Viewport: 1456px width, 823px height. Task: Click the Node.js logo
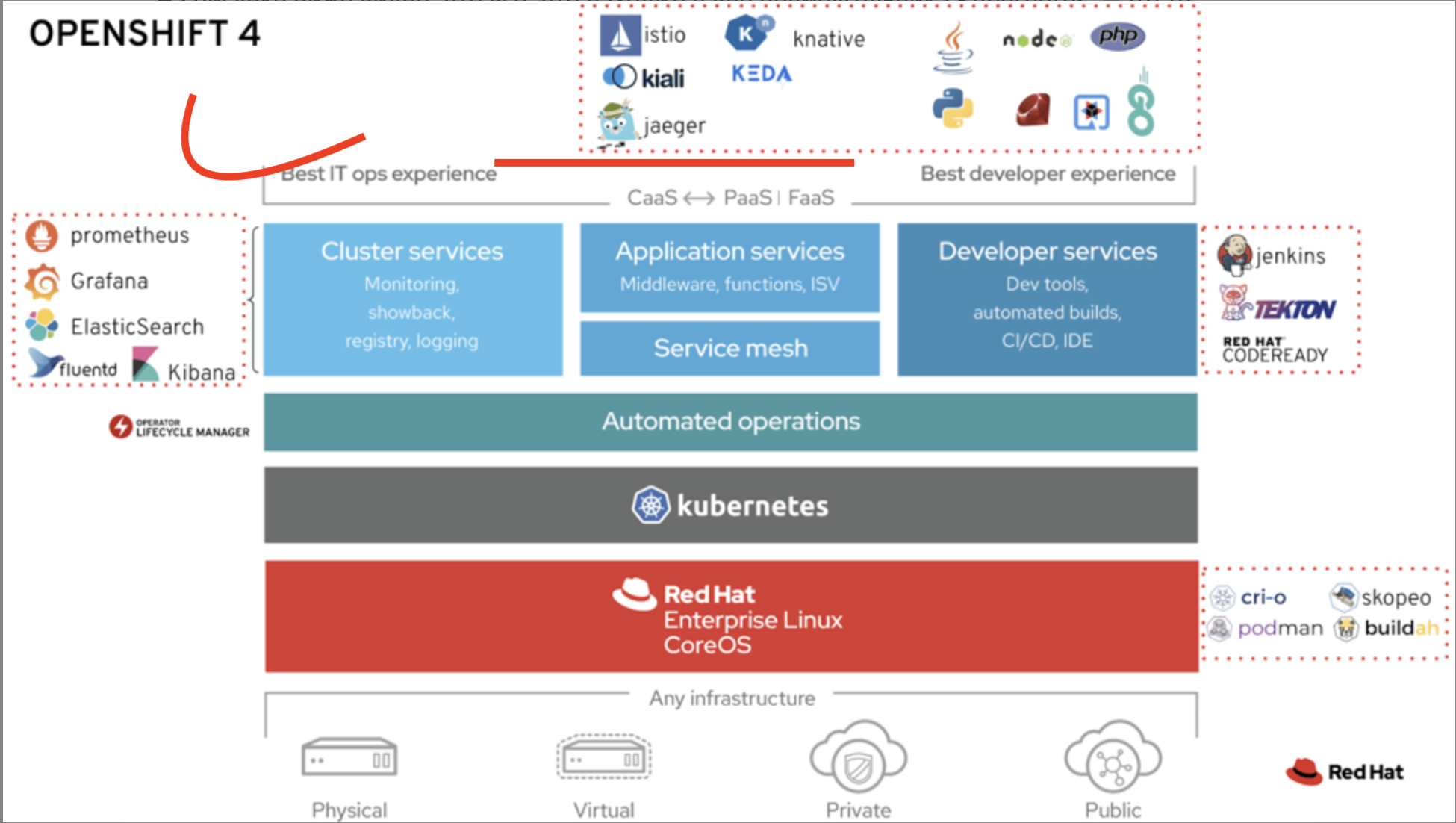tap(1036, 39)
